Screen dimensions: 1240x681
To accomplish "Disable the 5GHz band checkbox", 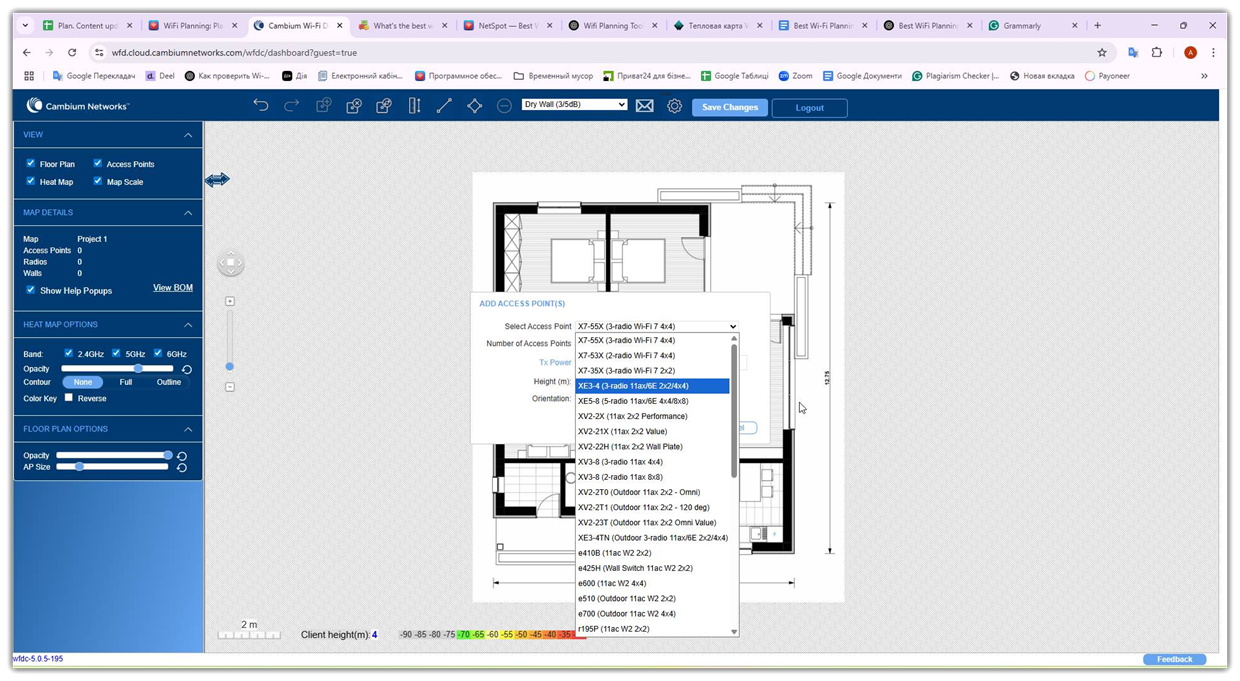I will (115, 353).
